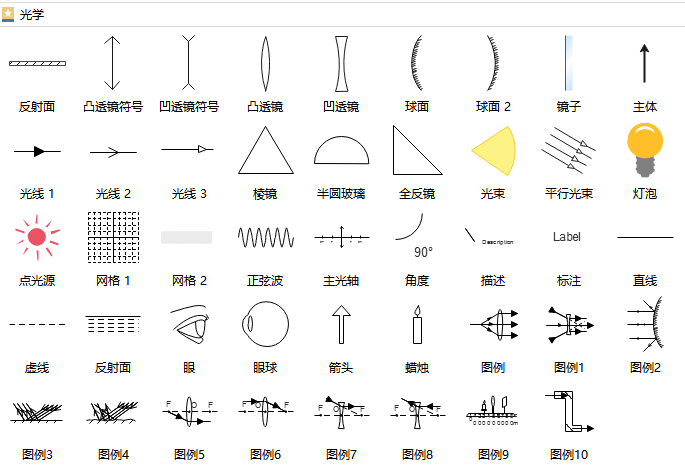Choose the yellow 光束 beam shape

point(494,151)
